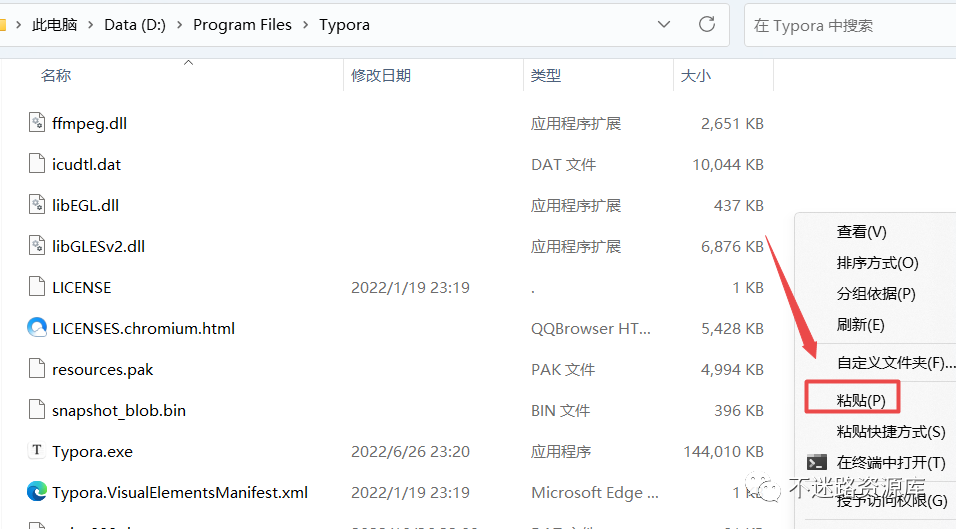Viewport: 956px width, 529px height.
Task: Select 刷新(E) from the context menu
Action: point(860,325)
